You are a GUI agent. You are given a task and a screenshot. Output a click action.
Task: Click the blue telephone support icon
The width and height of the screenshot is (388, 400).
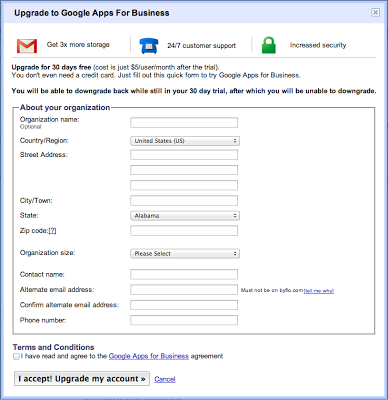pos(149,46)
